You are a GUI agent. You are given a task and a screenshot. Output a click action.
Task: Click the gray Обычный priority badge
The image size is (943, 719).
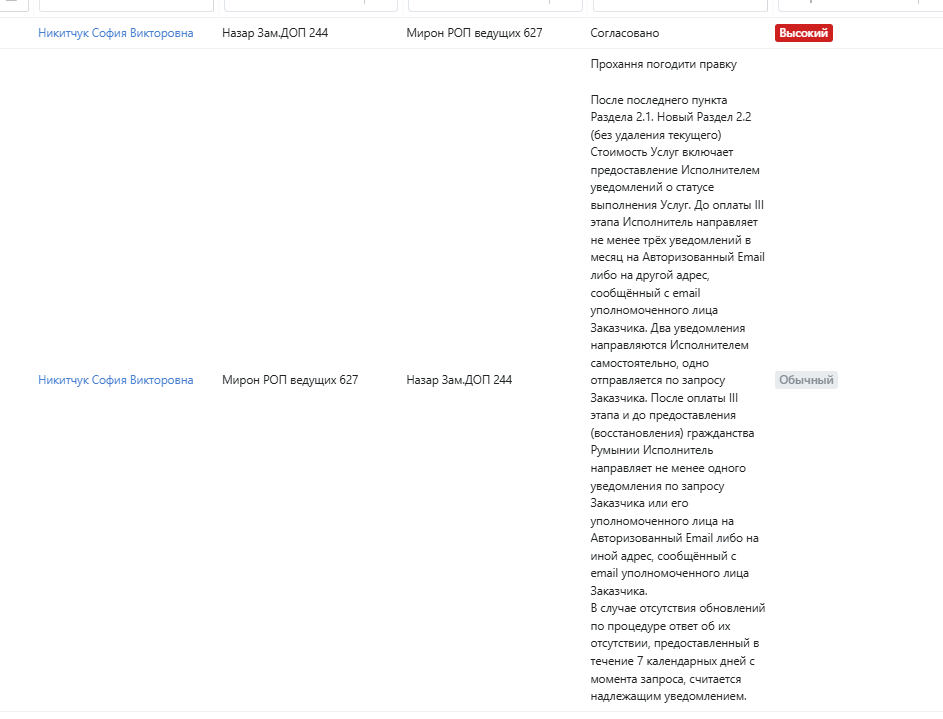(806, 380)
